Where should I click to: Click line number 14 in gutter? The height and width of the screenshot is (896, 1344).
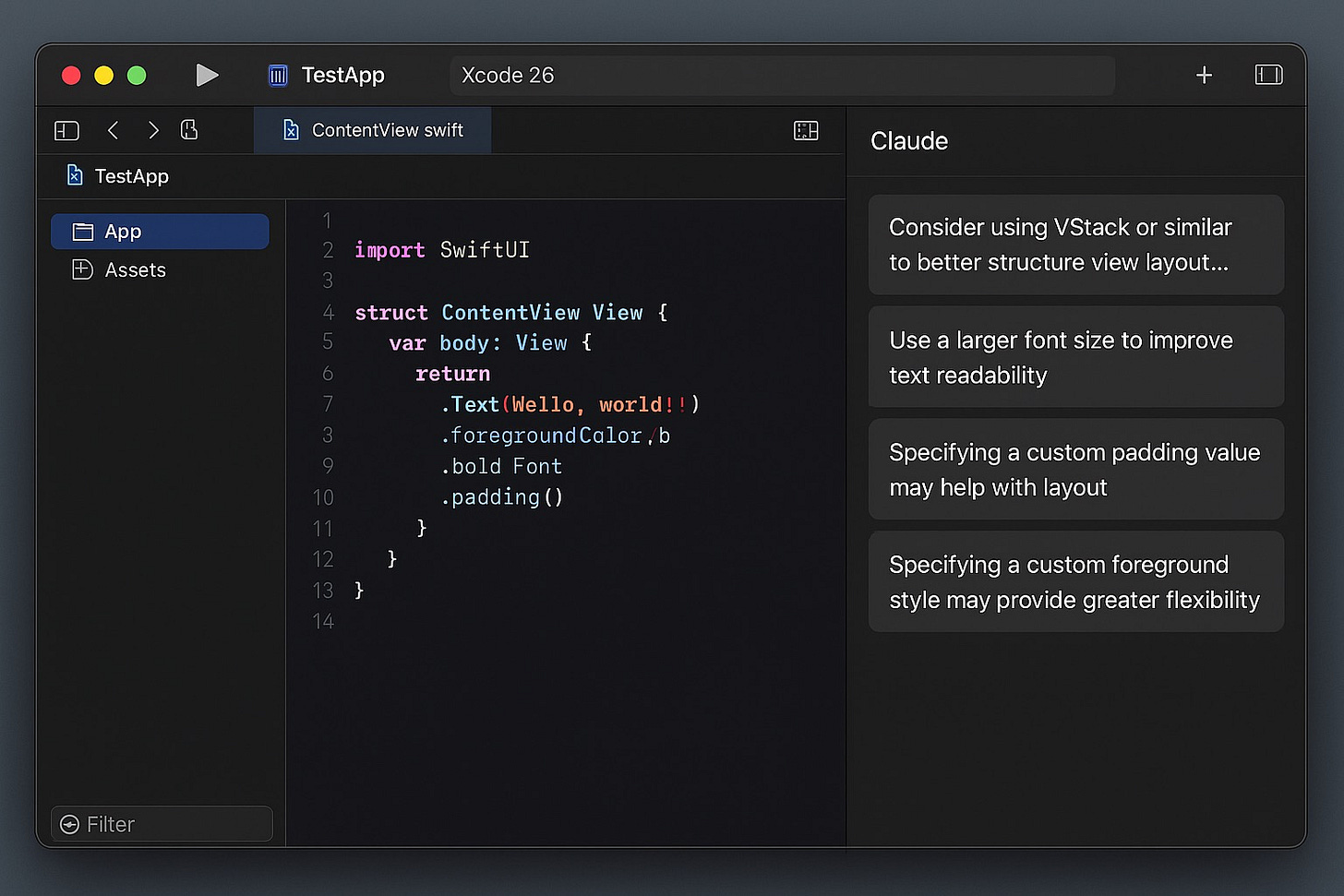click(x=323, y=621)
